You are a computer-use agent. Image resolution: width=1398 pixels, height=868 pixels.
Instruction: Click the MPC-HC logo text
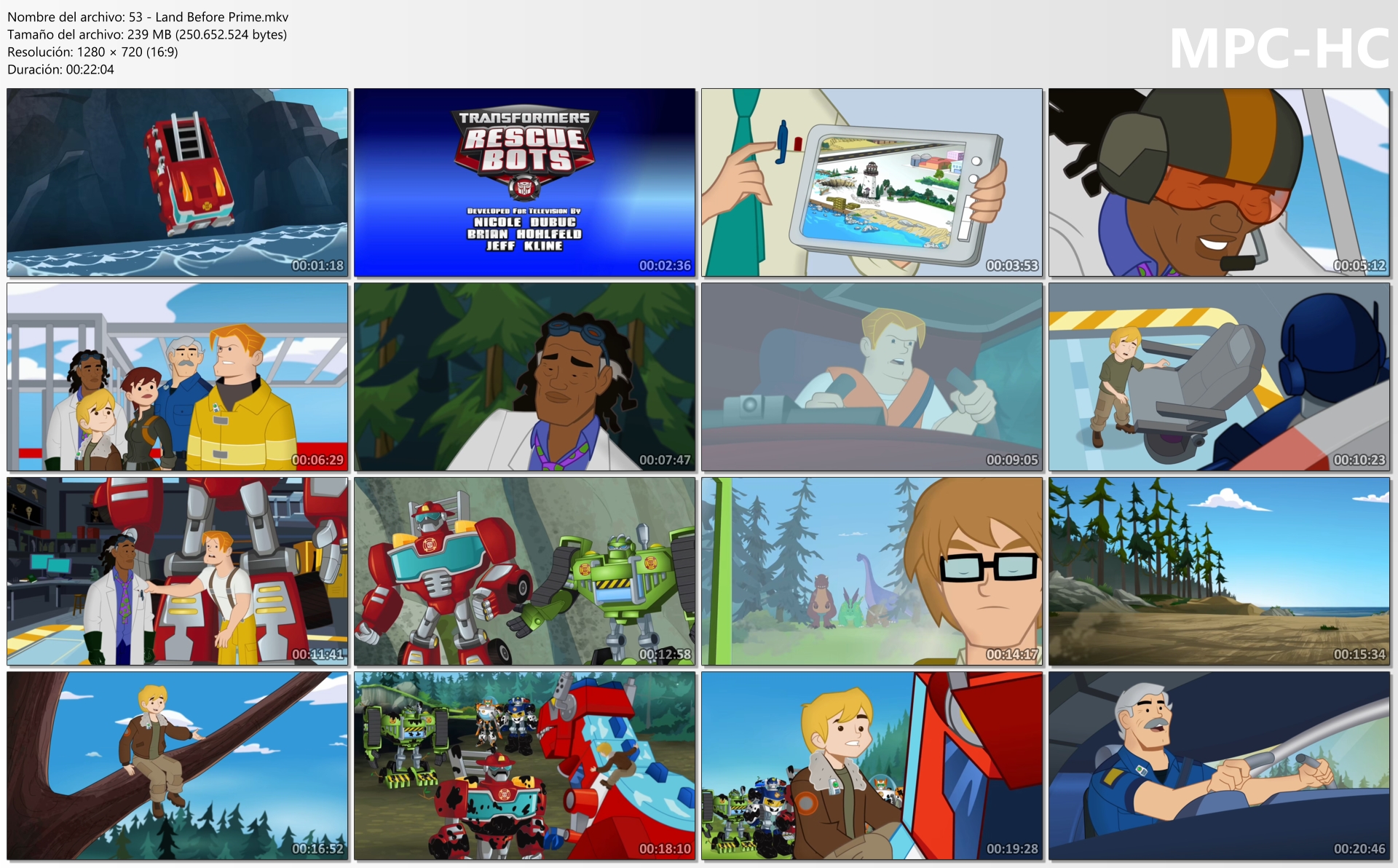tap(1279, 49)
